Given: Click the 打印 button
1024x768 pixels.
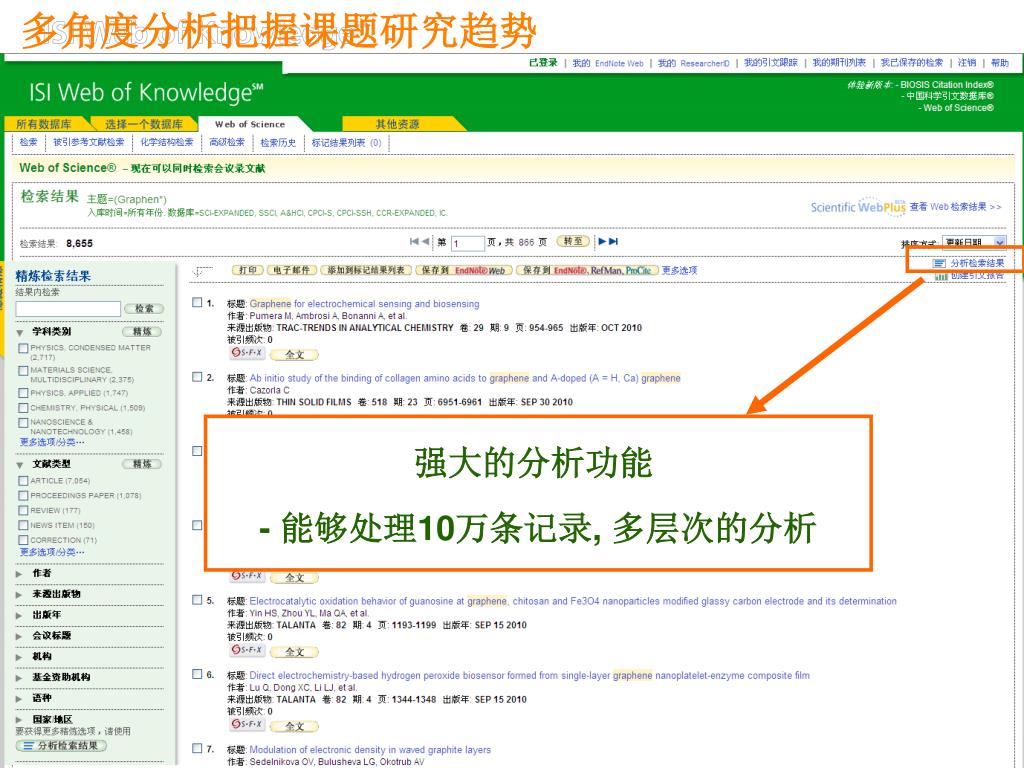Looking at the screenshot, I should [248, 270].
